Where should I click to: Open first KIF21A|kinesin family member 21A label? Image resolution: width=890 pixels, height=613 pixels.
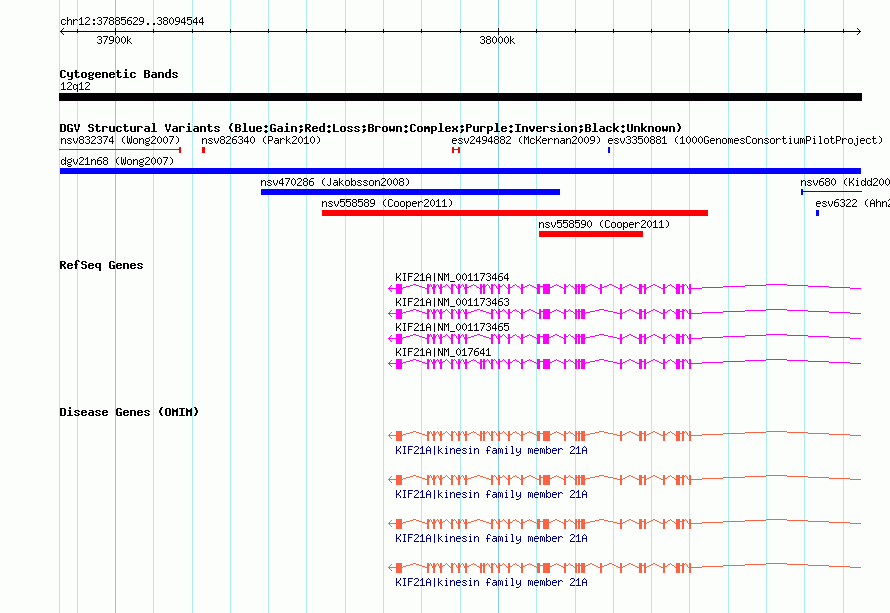tap(491, 450)
